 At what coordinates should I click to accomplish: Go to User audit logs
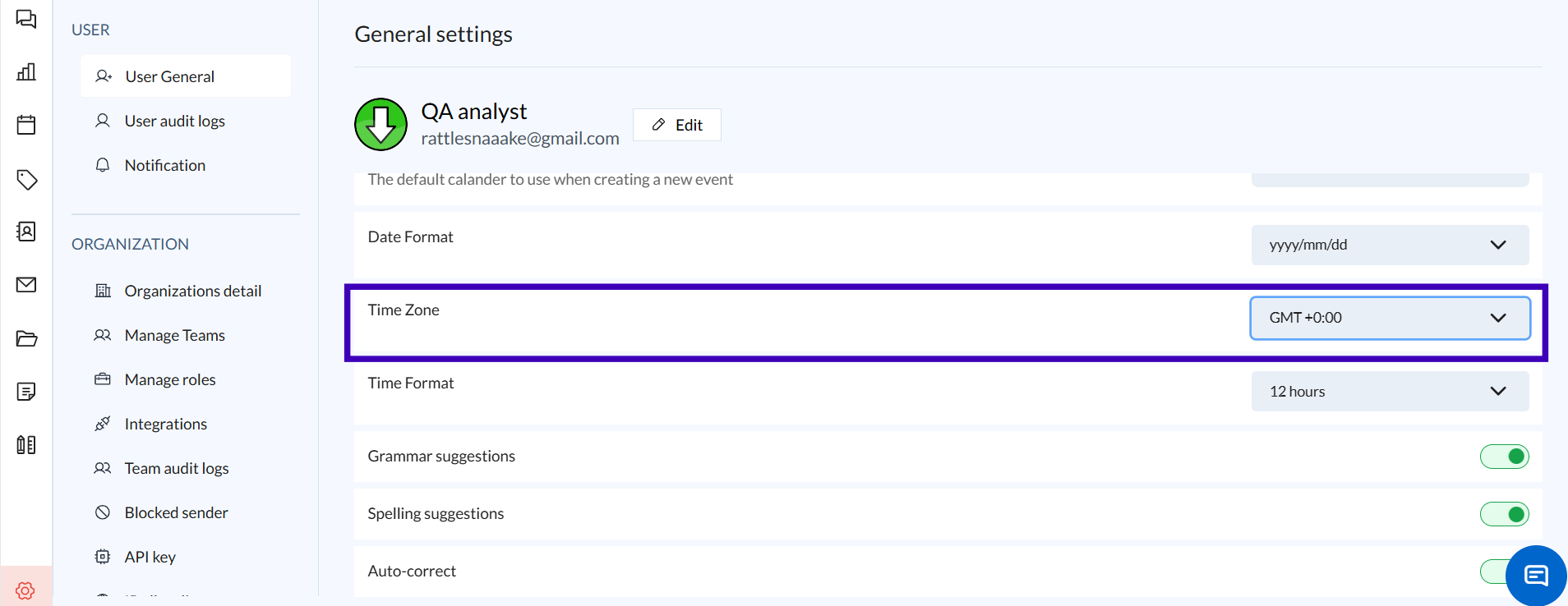click(x=174, y=121)
